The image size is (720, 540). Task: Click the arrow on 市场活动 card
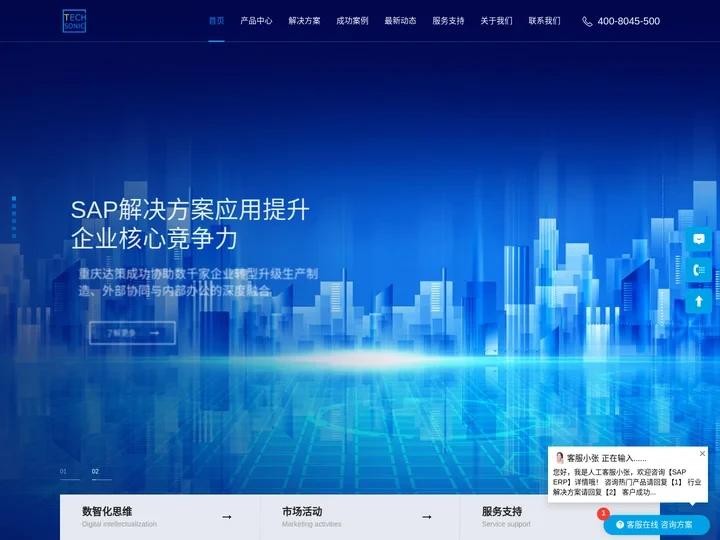(427, 517)
